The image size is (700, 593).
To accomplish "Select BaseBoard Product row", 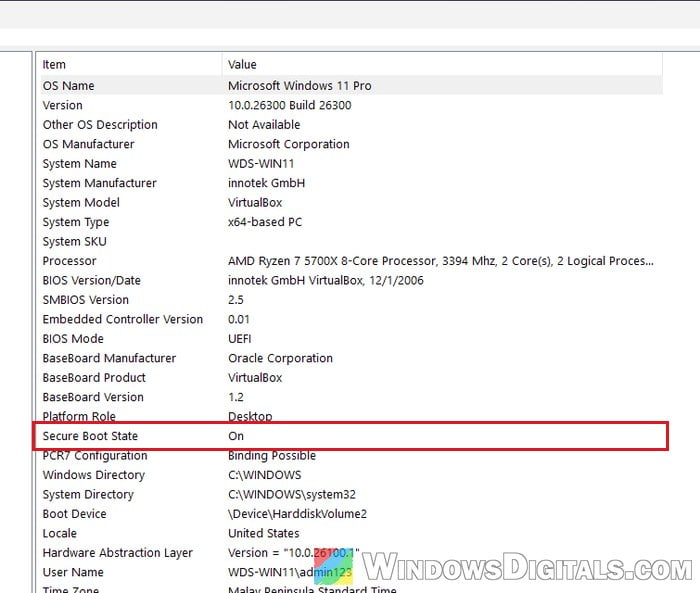I will (351, 378).
